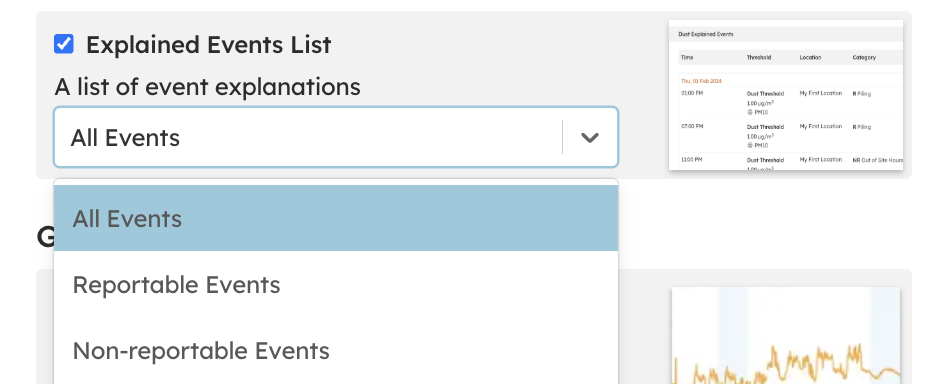Click the 'A list of event explanations' description
This screenshot has width=940, height=384.
[207, 87]
